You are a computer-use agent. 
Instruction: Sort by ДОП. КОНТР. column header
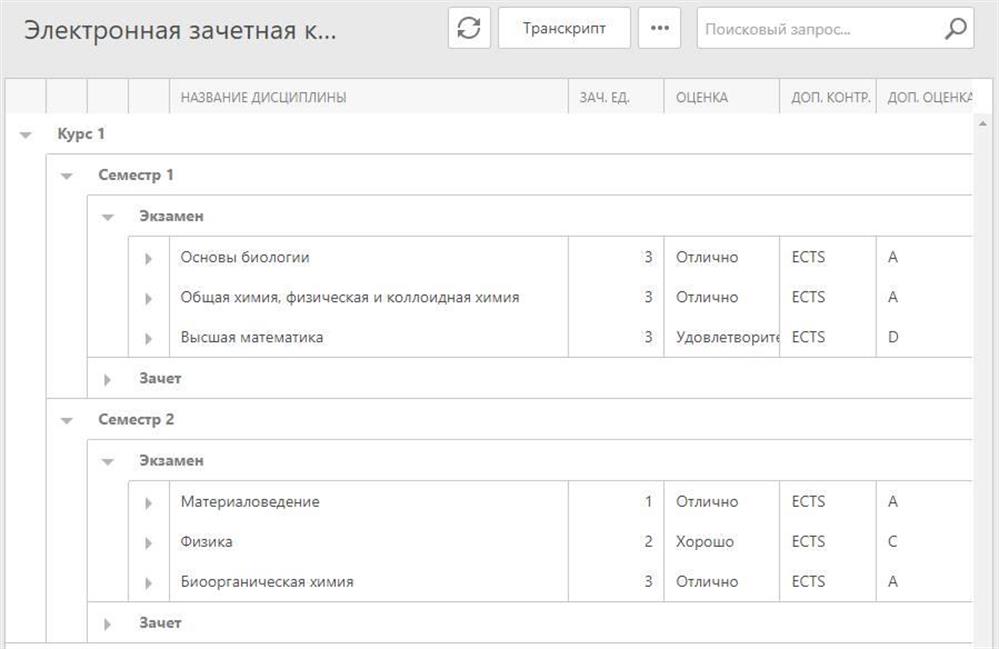click(828, 97)
